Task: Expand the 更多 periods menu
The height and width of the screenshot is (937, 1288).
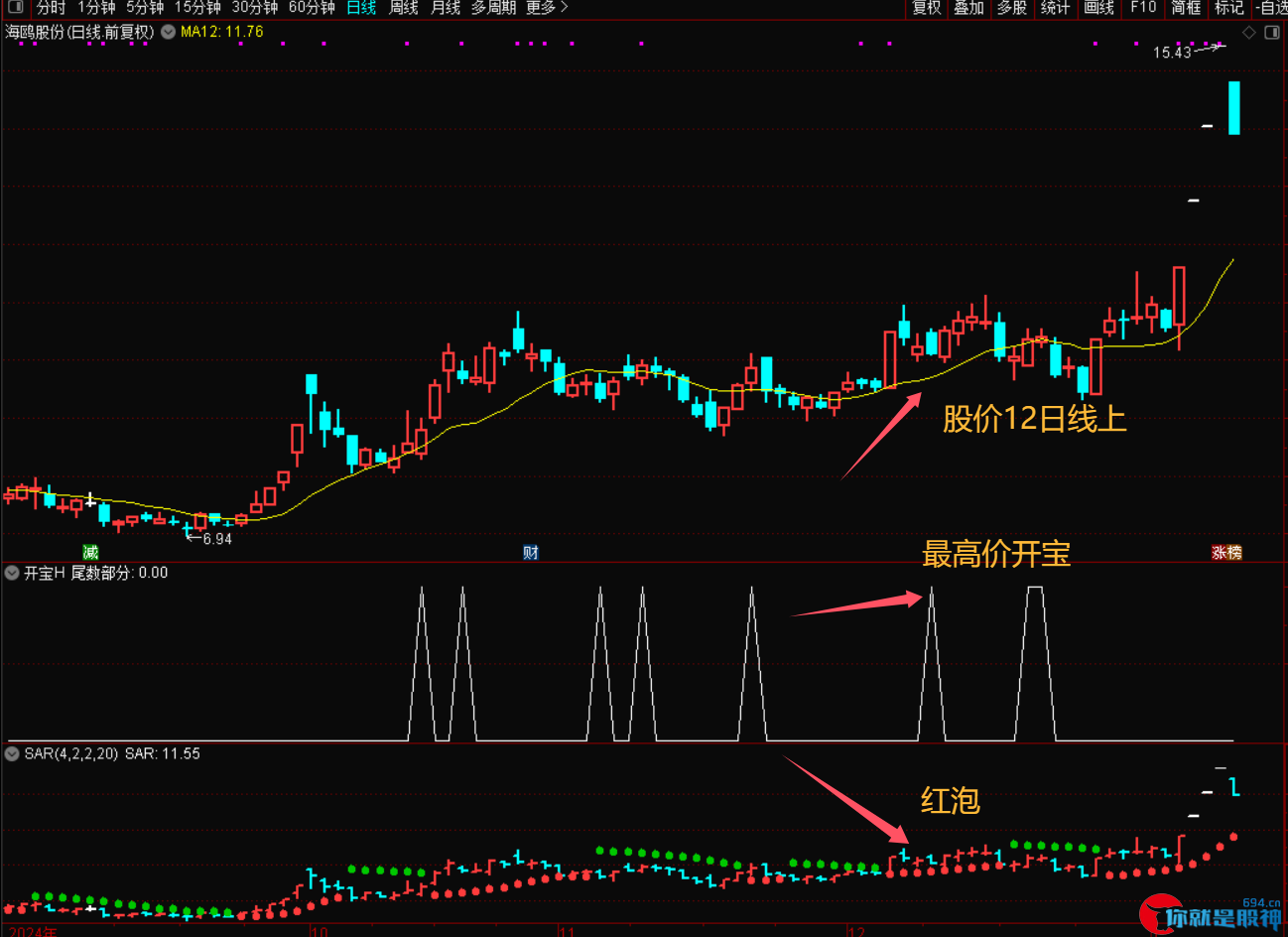Action: tap(547, 8)
